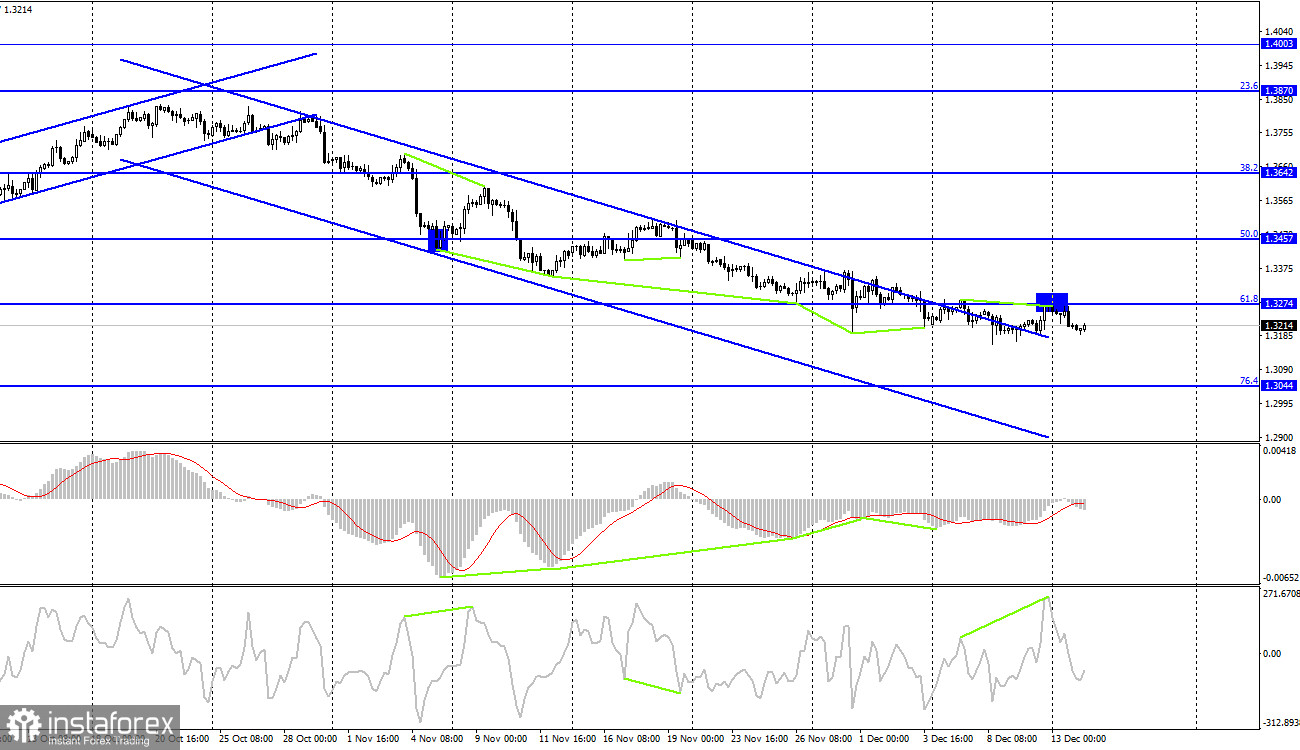Select the 1.3642 blue price tag

tap(1279, 173)
